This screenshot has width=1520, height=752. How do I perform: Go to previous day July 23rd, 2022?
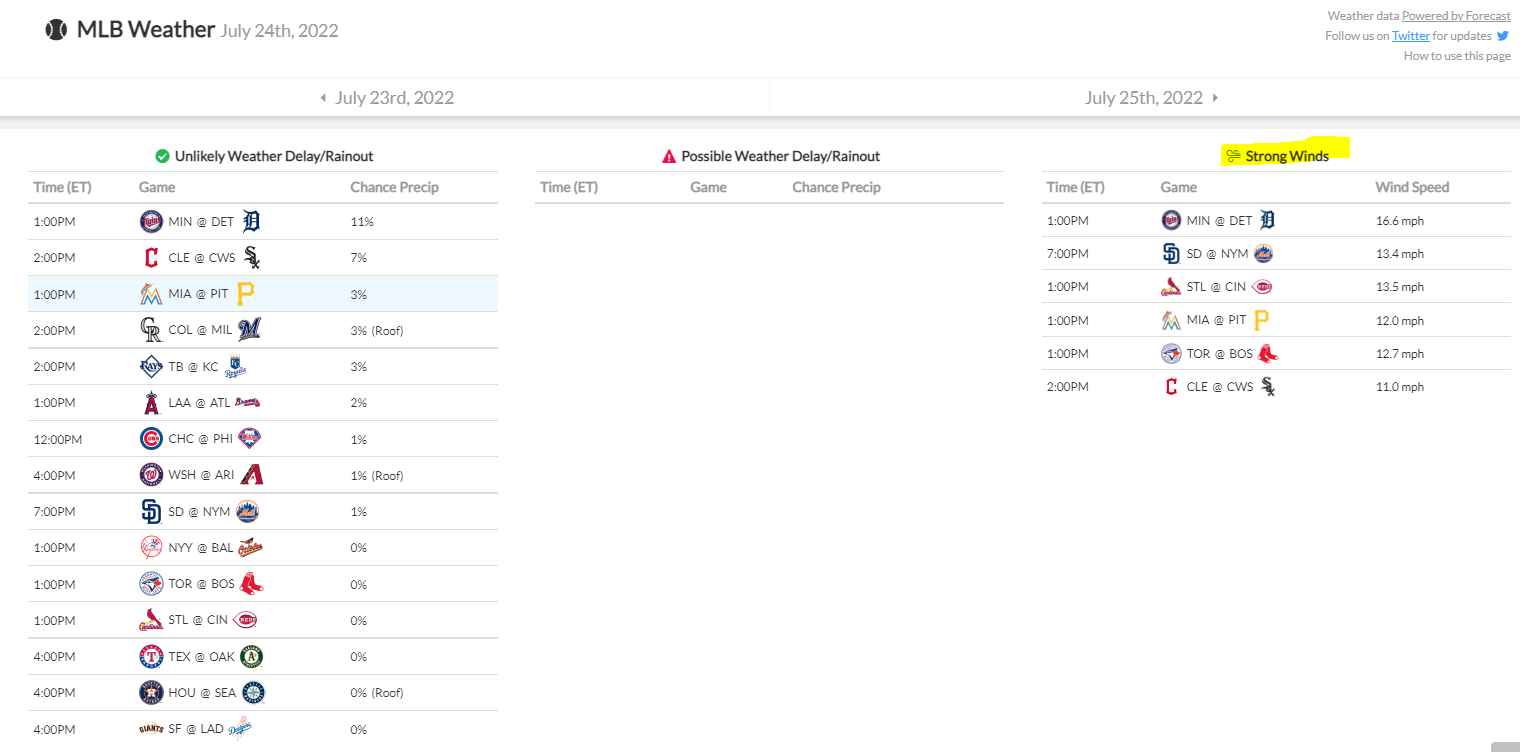click(x=387, y=98)
